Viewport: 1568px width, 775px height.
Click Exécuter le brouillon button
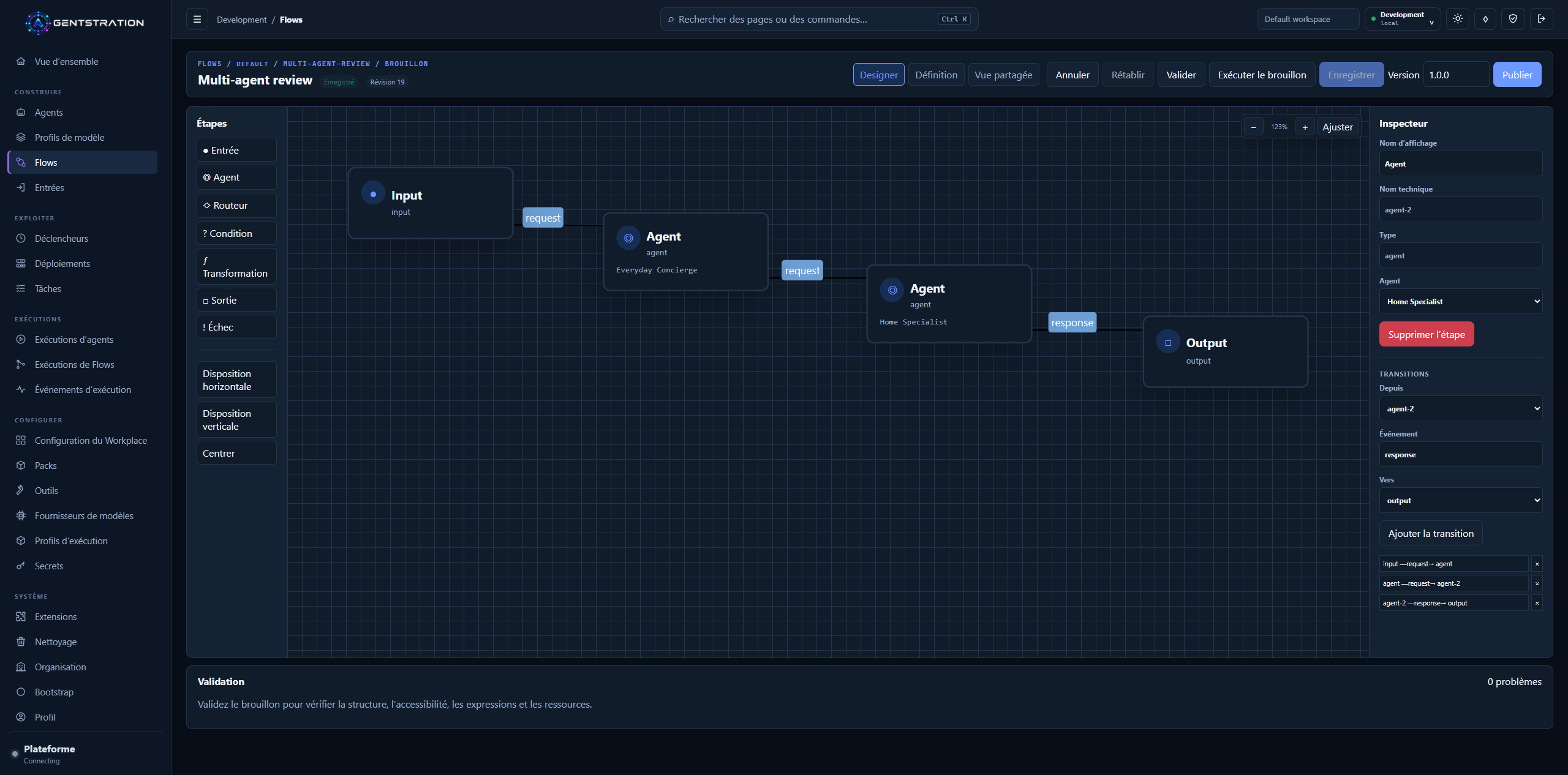1262,75
